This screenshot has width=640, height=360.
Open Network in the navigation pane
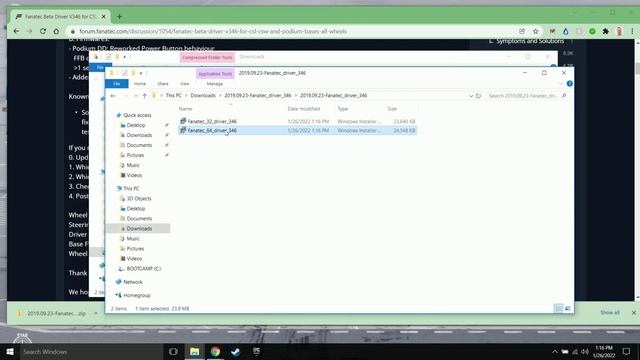[x=133, y=282]
